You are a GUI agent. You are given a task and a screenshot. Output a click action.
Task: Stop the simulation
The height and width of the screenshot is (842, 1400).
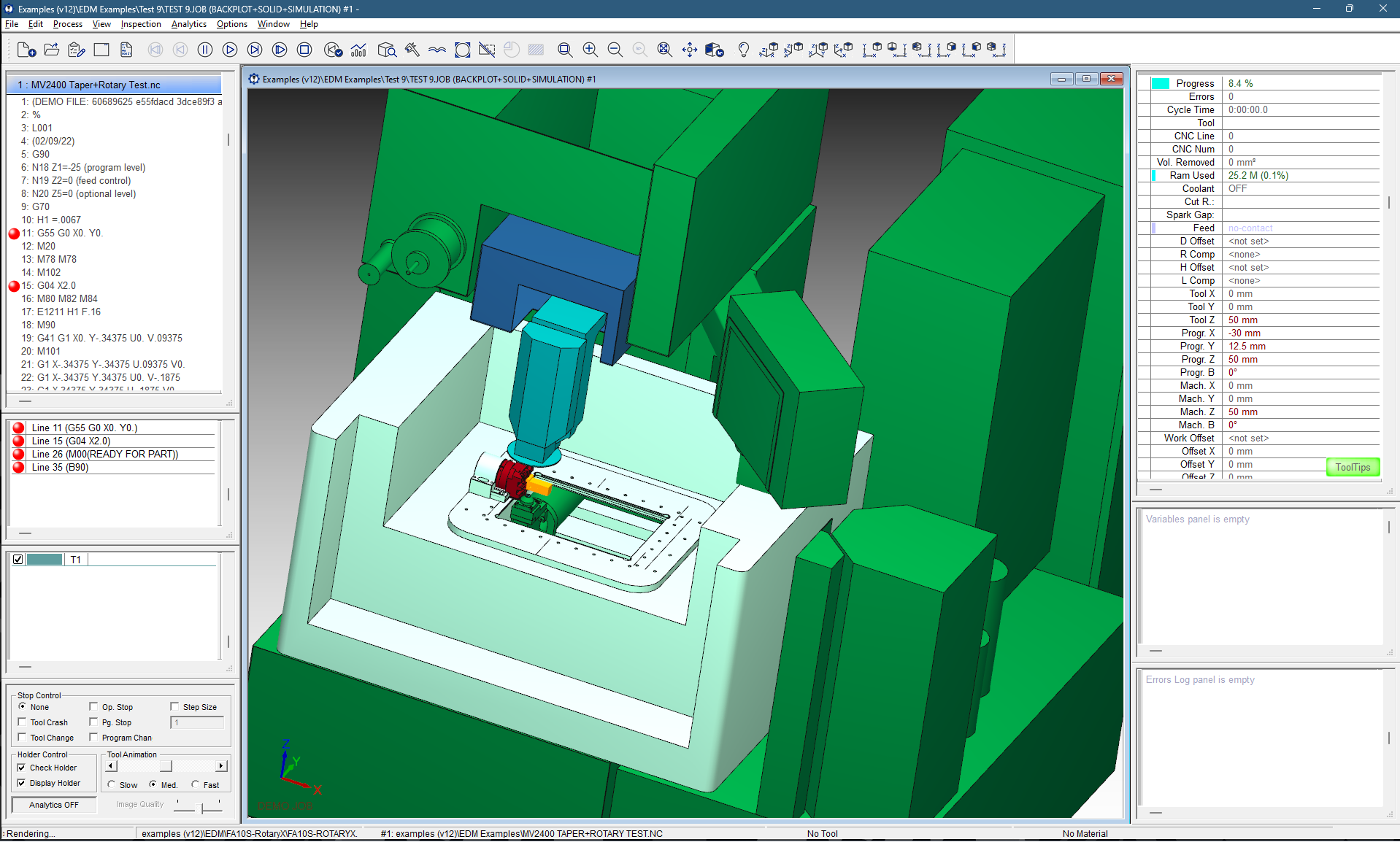pyautogui.click(x=304, y=50)
